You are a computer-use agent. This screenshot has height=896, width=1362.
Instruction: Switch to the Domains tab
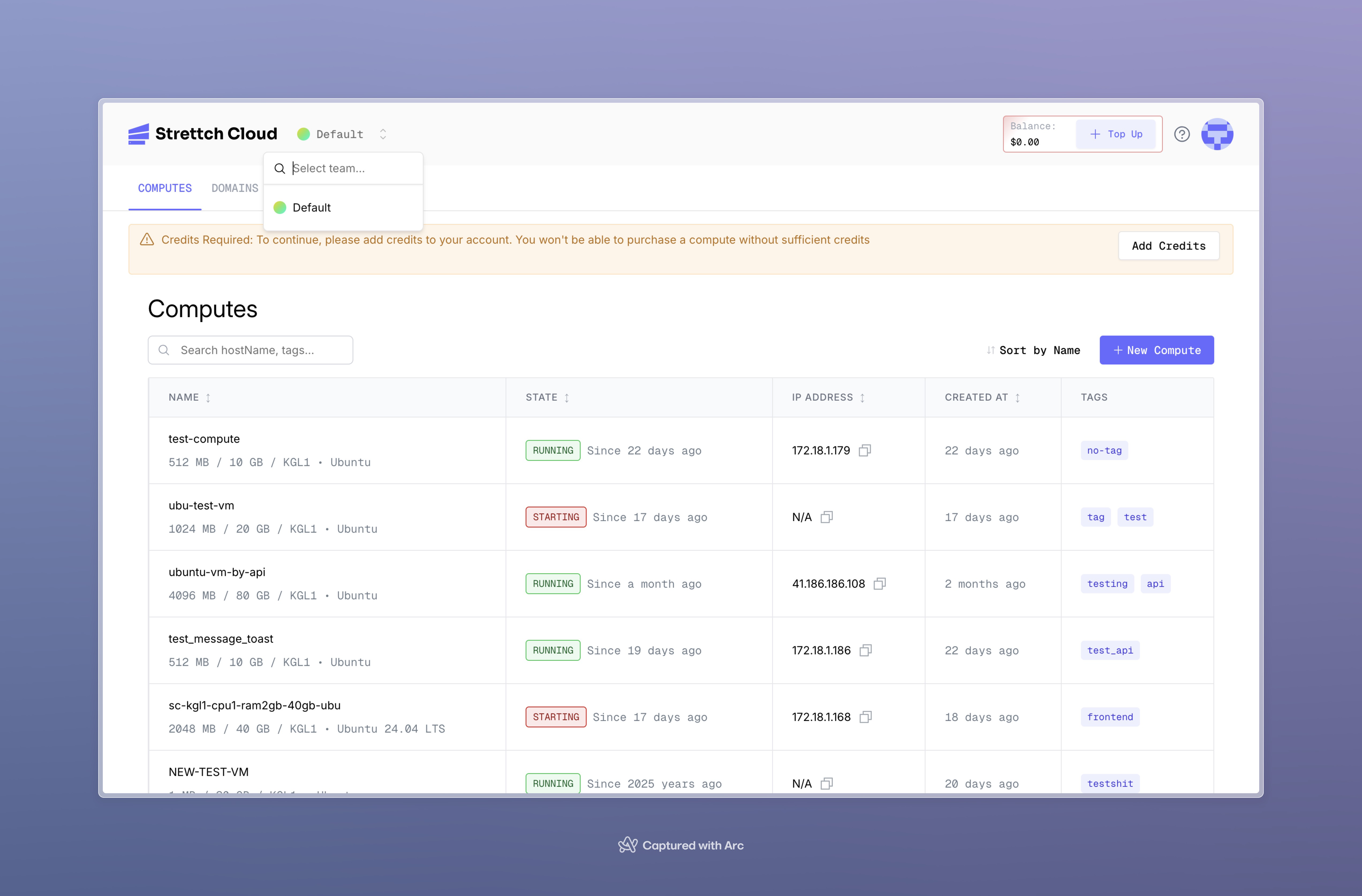[x=235, y=188]
